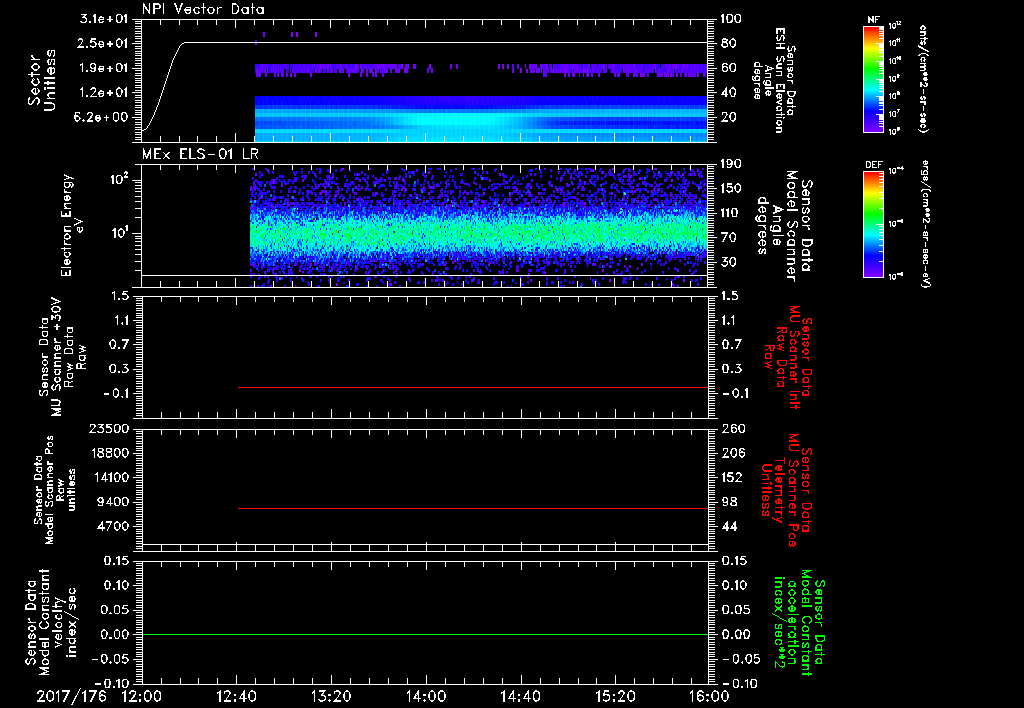Image resolution: width=1024 pixels, height=708 pixels.
Task: Click the green velocity line in bottom panel
Action: [425, 634]
